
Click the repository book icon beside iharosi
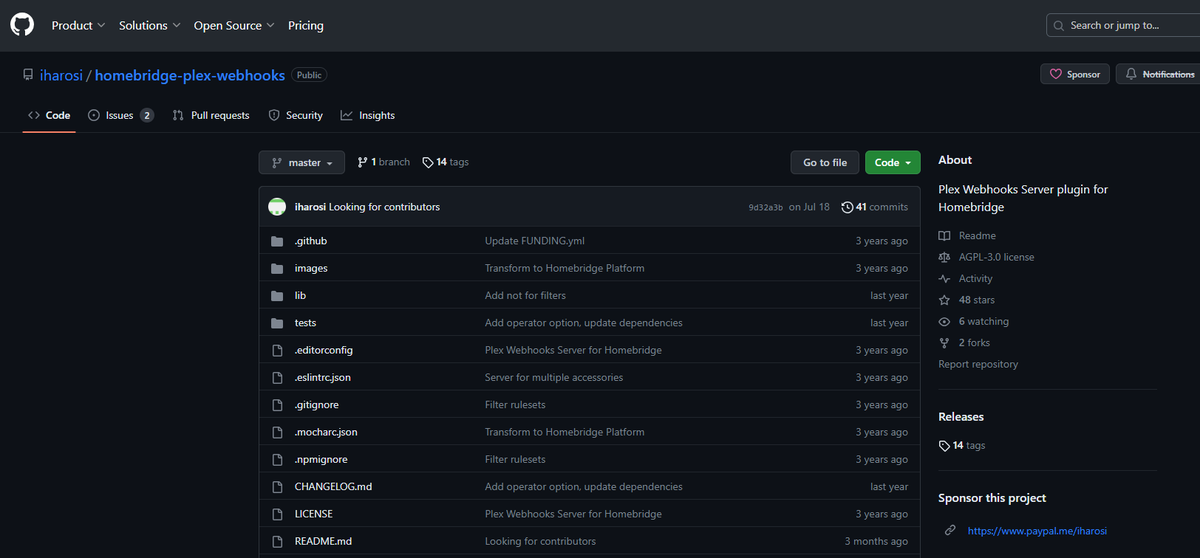click(28, 75)
